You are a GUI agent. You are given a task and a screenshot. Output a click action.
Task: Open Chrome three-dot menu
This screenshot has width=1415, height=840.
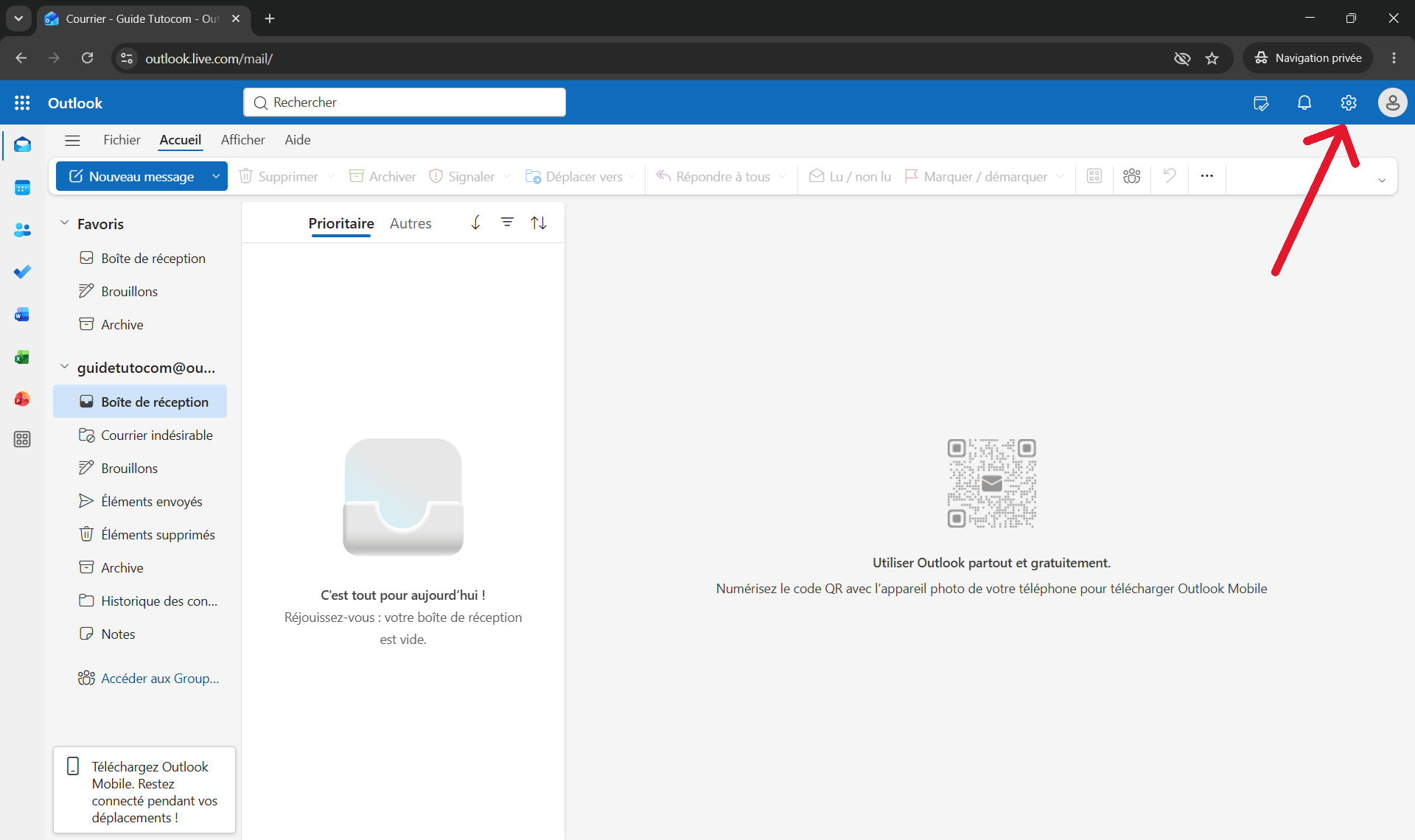click(1394, 58)
